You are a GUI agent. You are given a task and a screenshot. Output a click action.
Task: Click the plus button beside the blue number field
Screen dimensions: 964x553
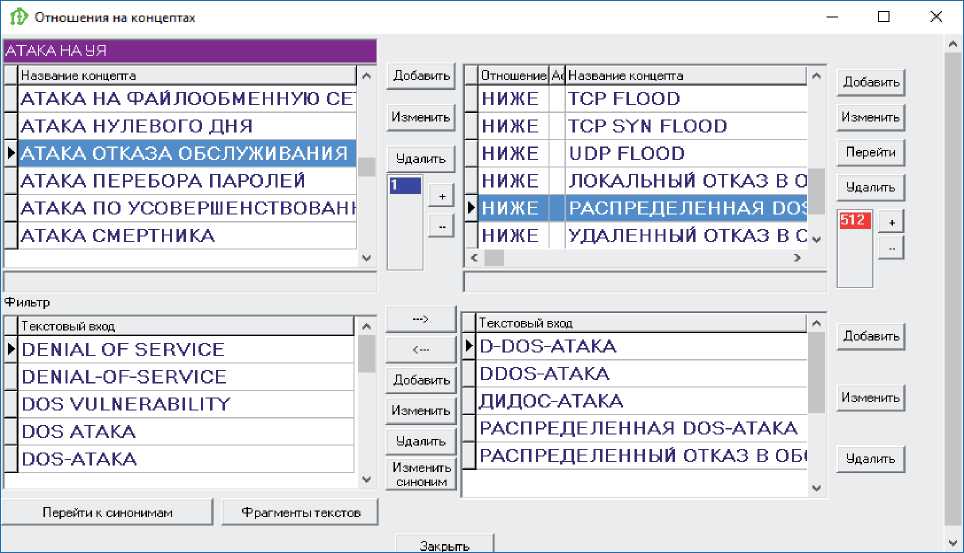441,197
